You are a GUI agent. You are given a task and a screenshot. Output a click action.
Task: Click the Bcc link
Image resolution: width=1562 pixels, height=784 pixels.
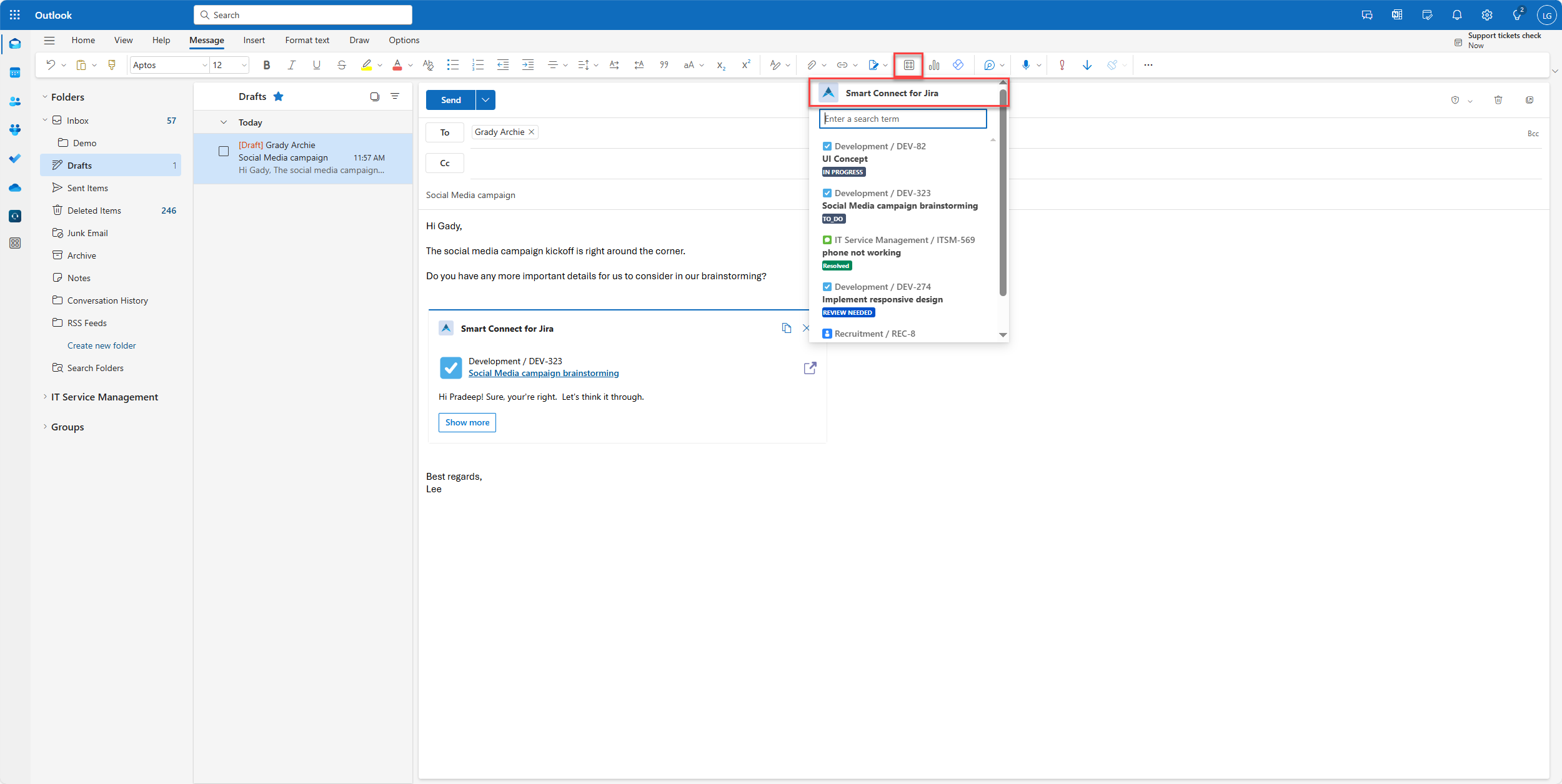[x=1533, y=134]
